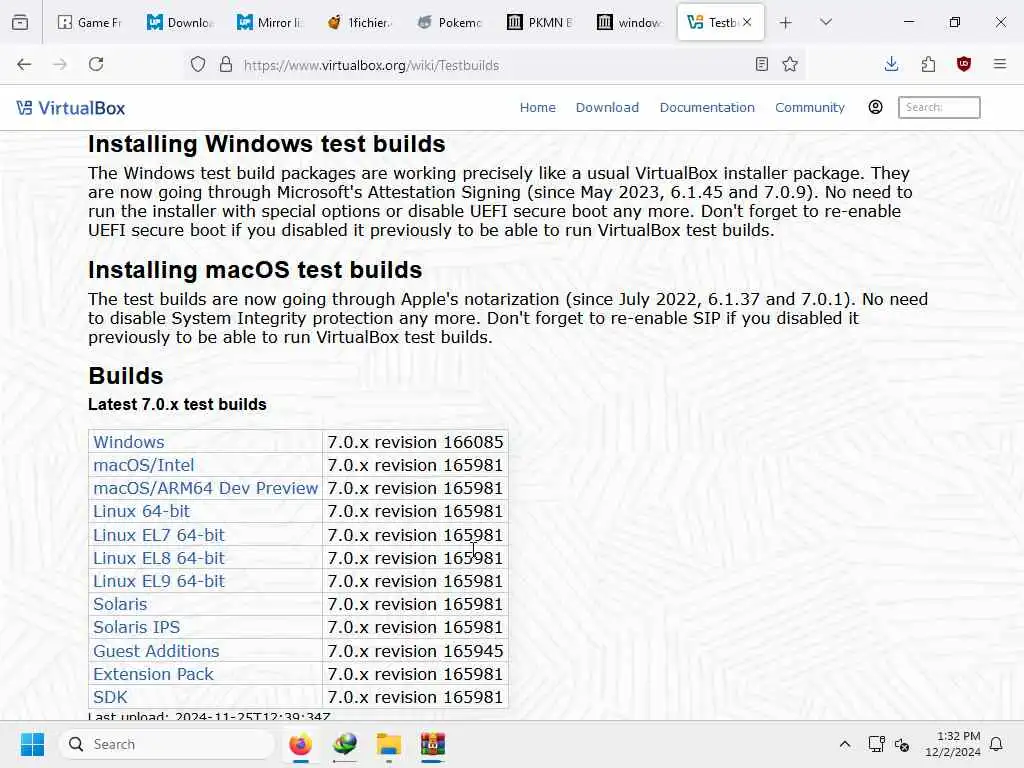This screenshot has width=1024, height=768.
Task: Expand the list all tabs chevron
Action: coord(826,22)
